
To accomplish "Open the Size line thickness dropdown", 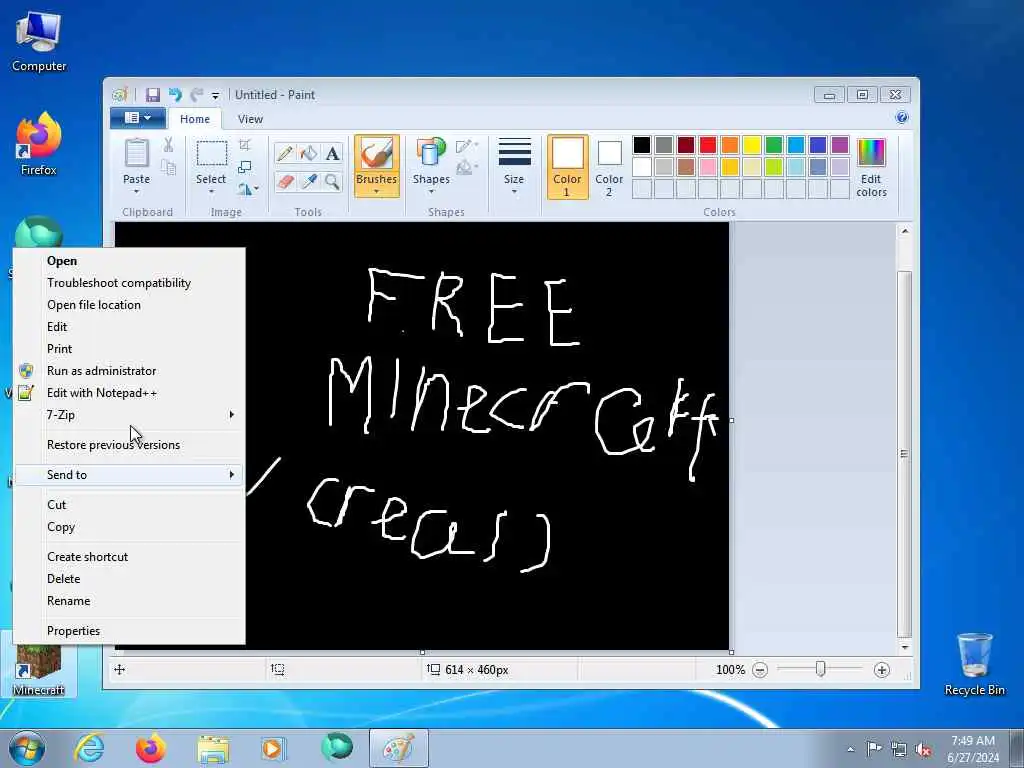I will tap(514, 167).
